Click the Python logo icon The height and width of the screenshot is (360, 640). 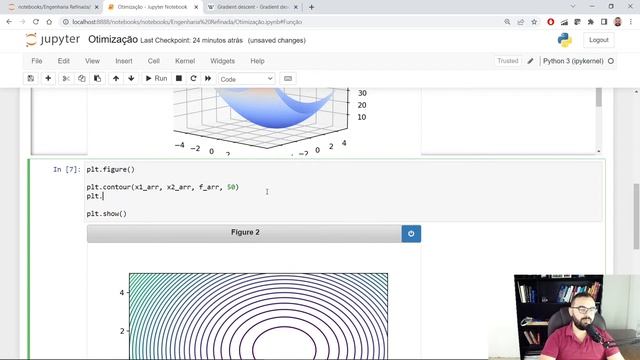click(x=565, y=40)
